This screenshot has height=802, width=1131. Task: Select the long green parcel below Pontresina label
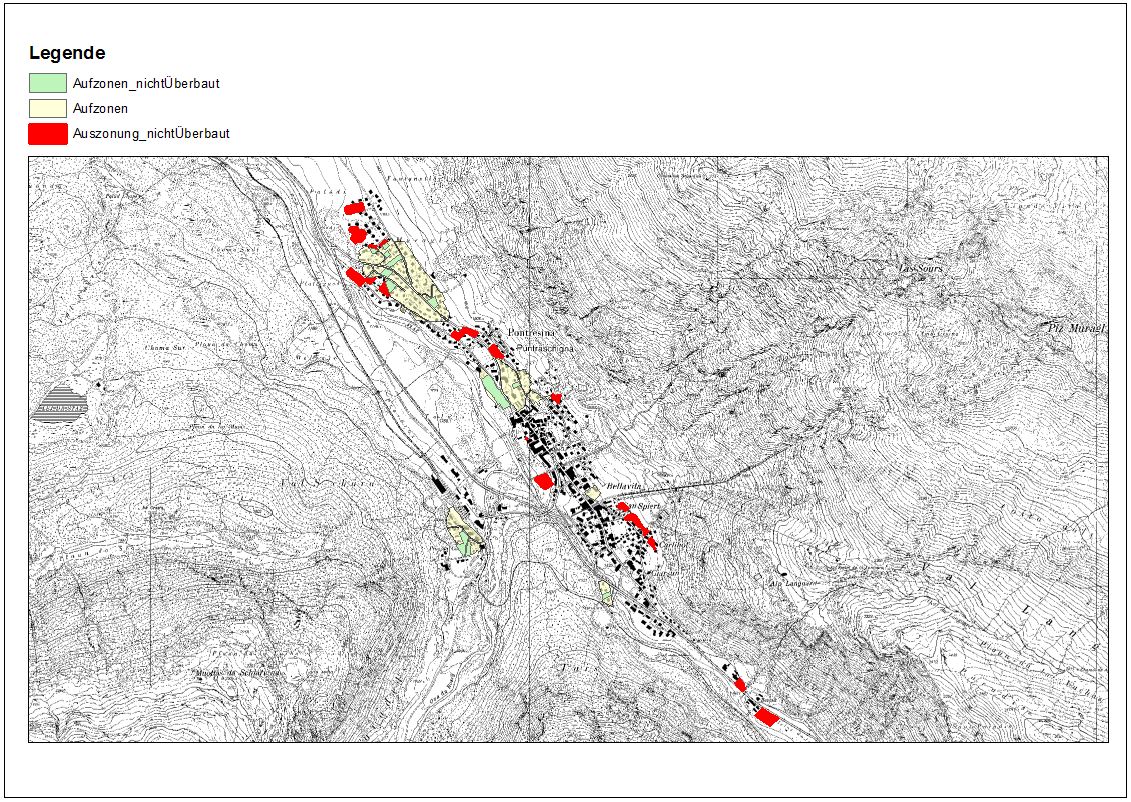495,389
